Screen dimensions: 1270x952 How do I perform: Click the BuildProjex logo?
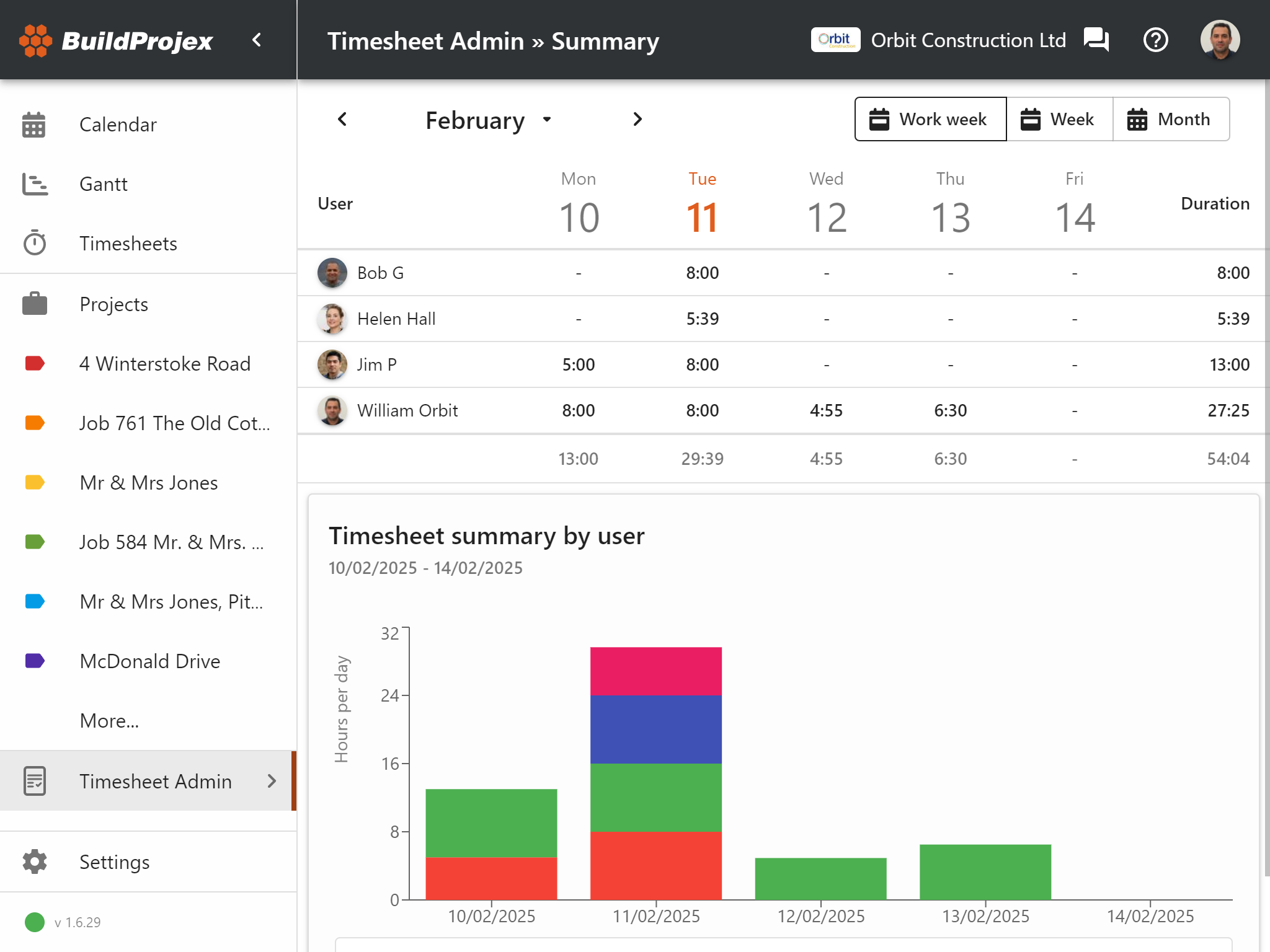pyautogui.click(x=117, y=41)
